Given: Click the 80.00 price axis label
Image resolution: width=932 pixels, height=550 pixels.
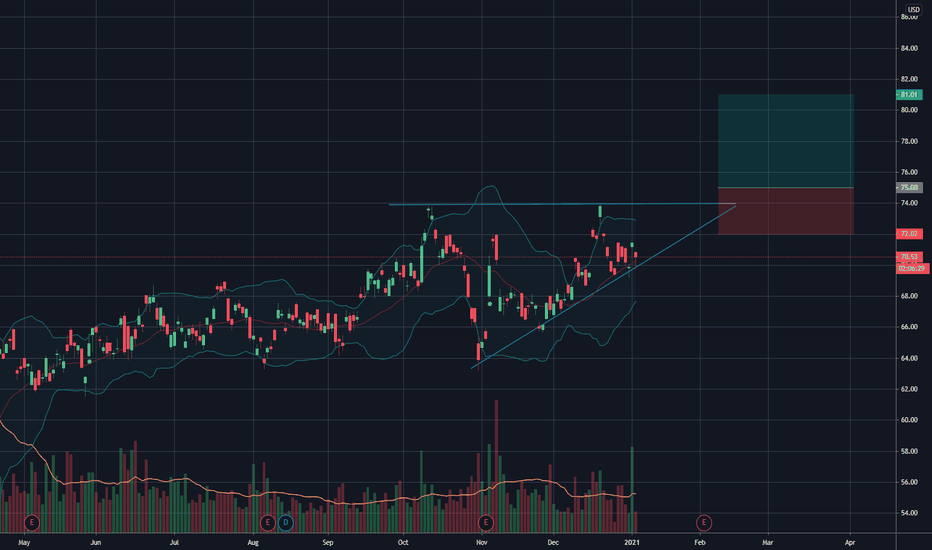Looking at the screenshot, I should (909, 110).
